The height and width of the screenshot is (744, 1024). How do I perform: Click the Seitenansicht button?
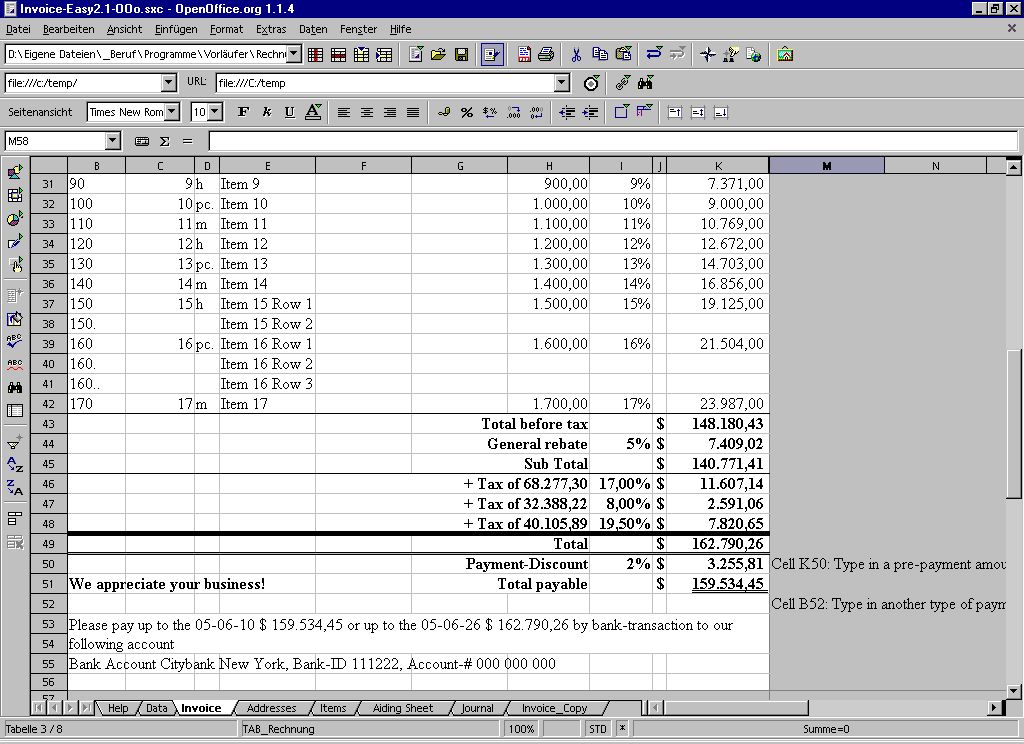pos(41,112)
